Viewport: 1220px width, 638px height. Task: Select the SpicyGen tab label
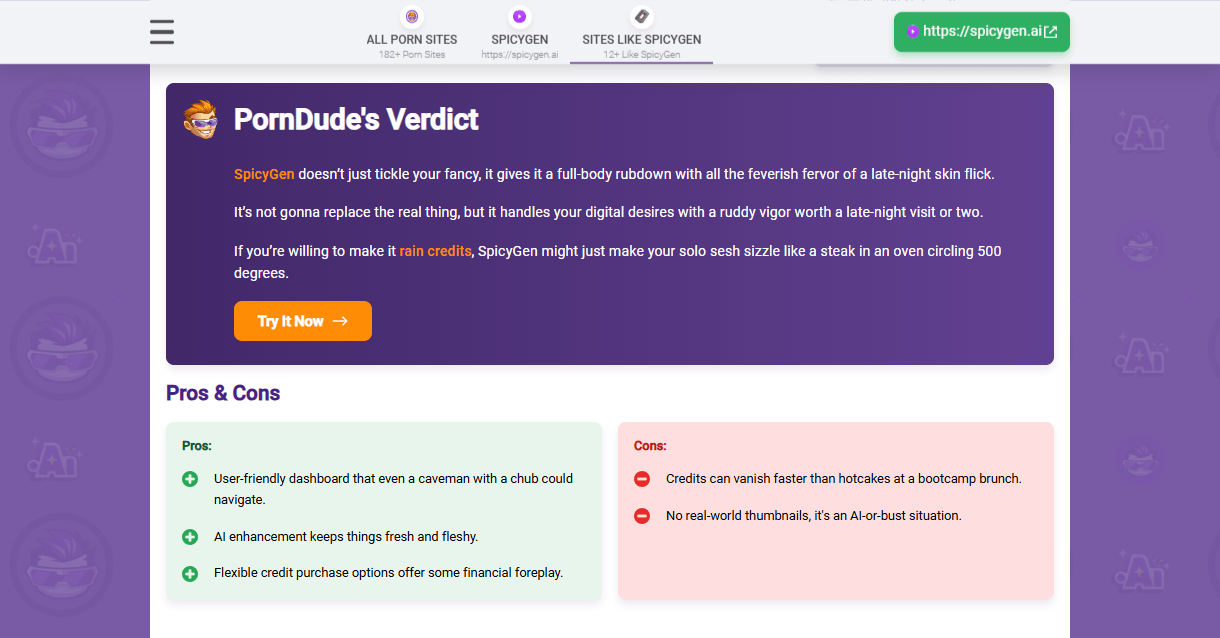(x=519, y=40)
